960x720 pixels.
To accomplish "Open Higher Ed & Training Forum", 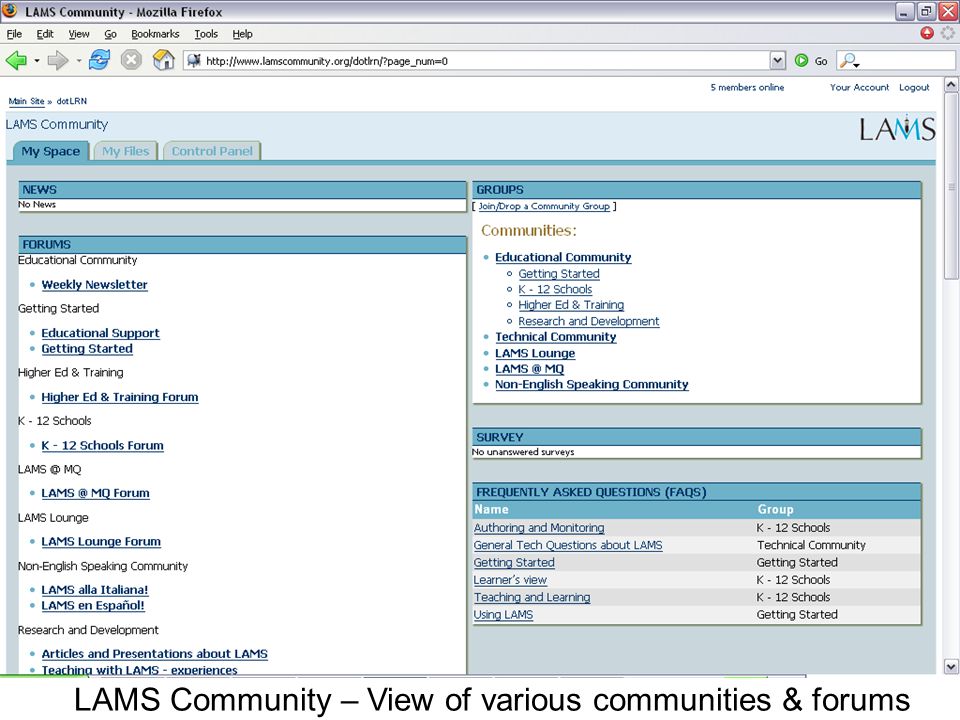I will click(120, 397).
